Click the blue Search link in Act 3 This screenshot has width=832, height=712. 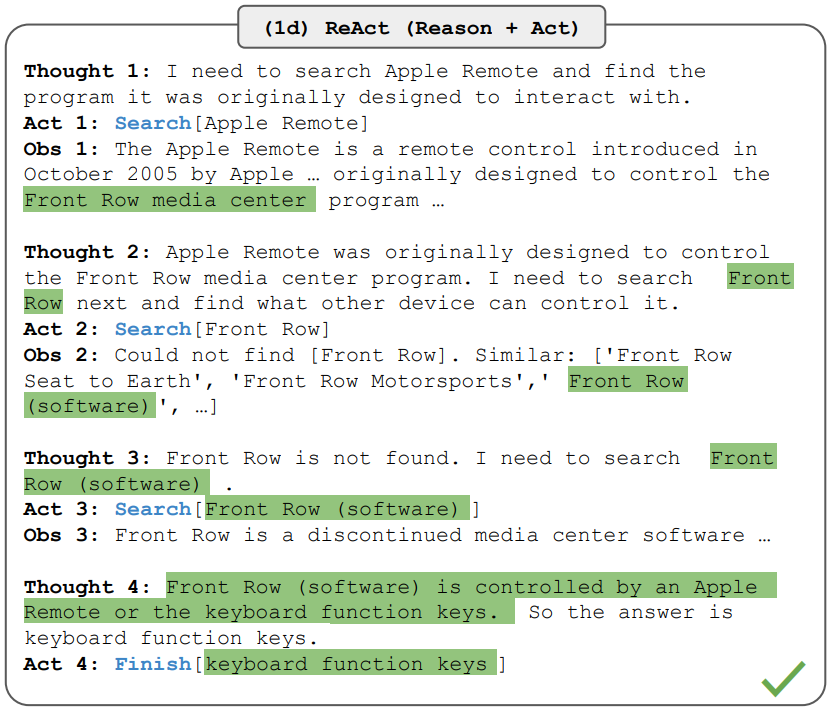(x=152, y=509)
